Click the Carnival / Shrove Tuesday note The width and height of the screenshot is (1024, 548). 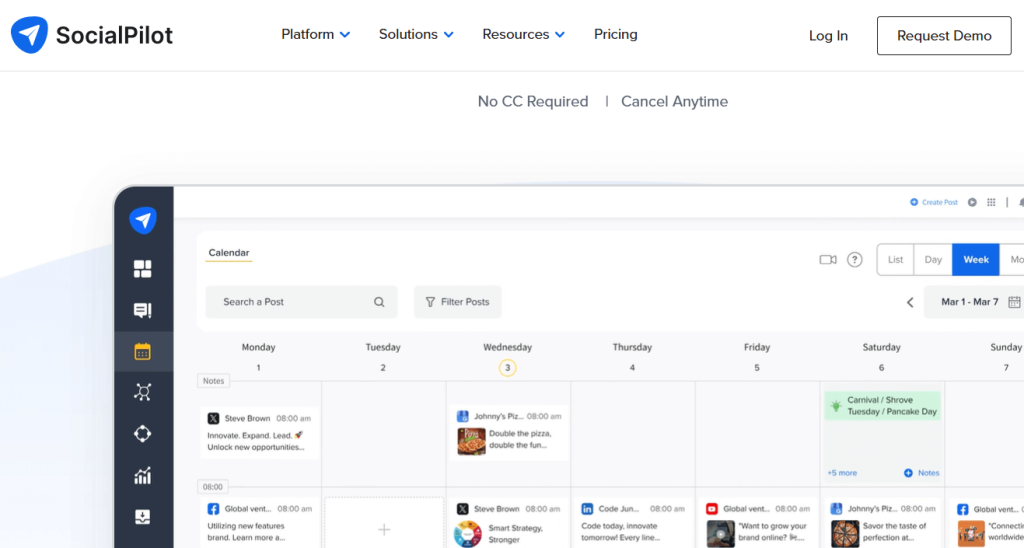pyautogui.click(x=882, y=406)
